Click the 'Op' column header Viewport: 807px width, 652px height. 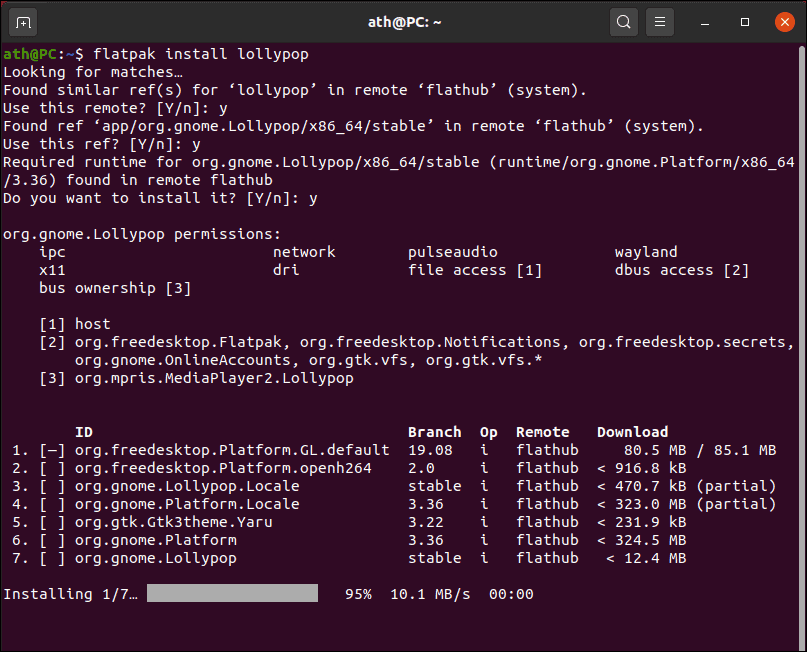[489, 433]
